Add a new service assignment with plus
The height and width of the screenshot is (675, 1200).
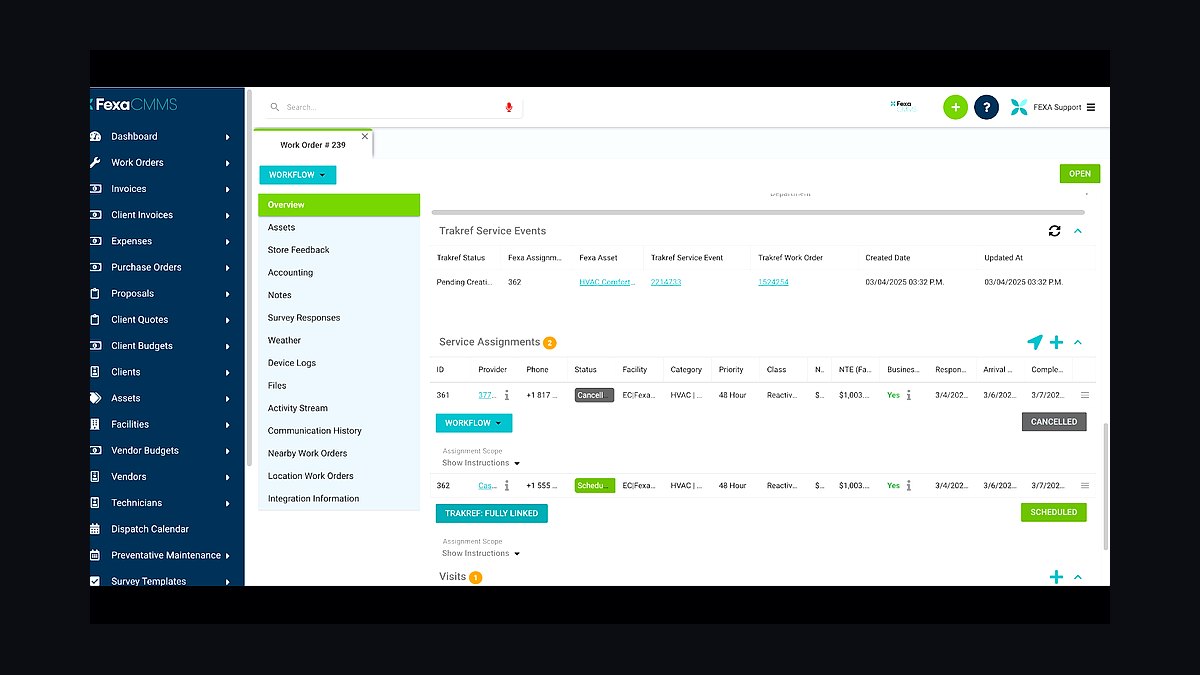pos(1056,342)
